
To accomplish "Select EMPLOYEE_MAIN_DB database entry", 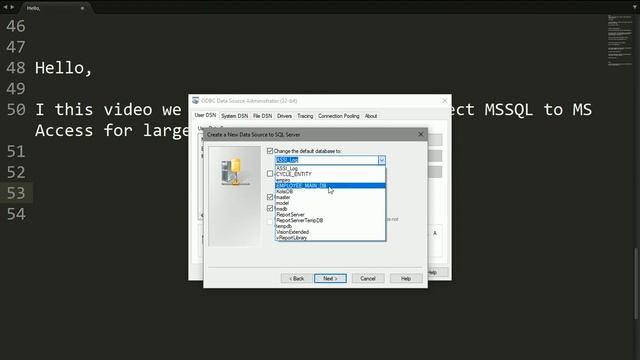I will coord(330,186).
